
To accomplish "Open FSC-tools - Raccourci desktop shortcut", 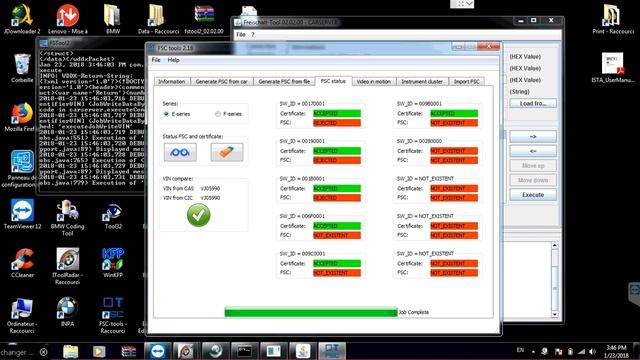I will pos(113,315).
